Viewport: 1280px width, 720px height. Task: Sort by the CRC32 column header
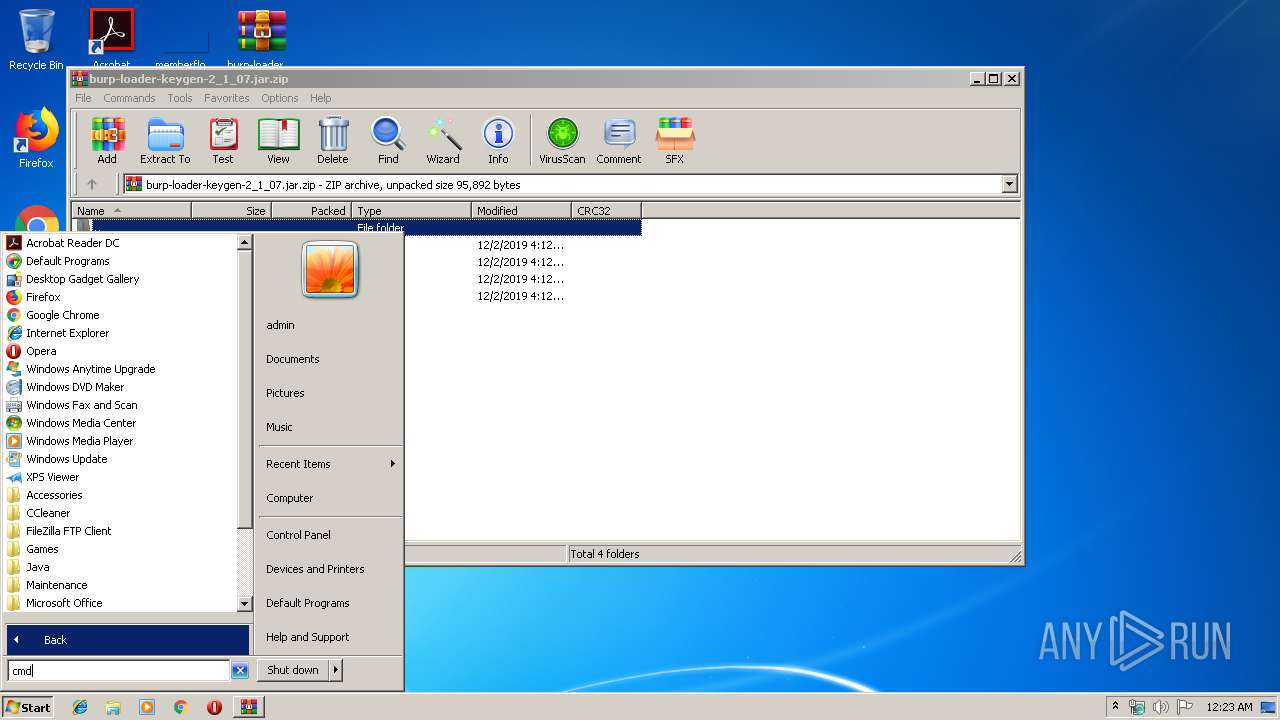click(x=606, y=211)
